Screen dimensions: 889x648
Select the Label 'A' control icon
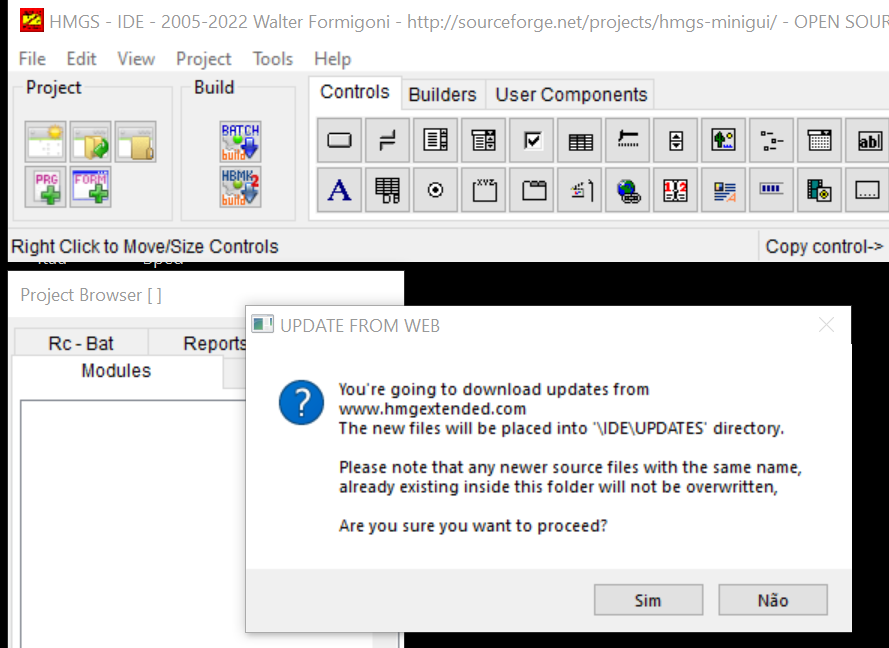point(339,190)
